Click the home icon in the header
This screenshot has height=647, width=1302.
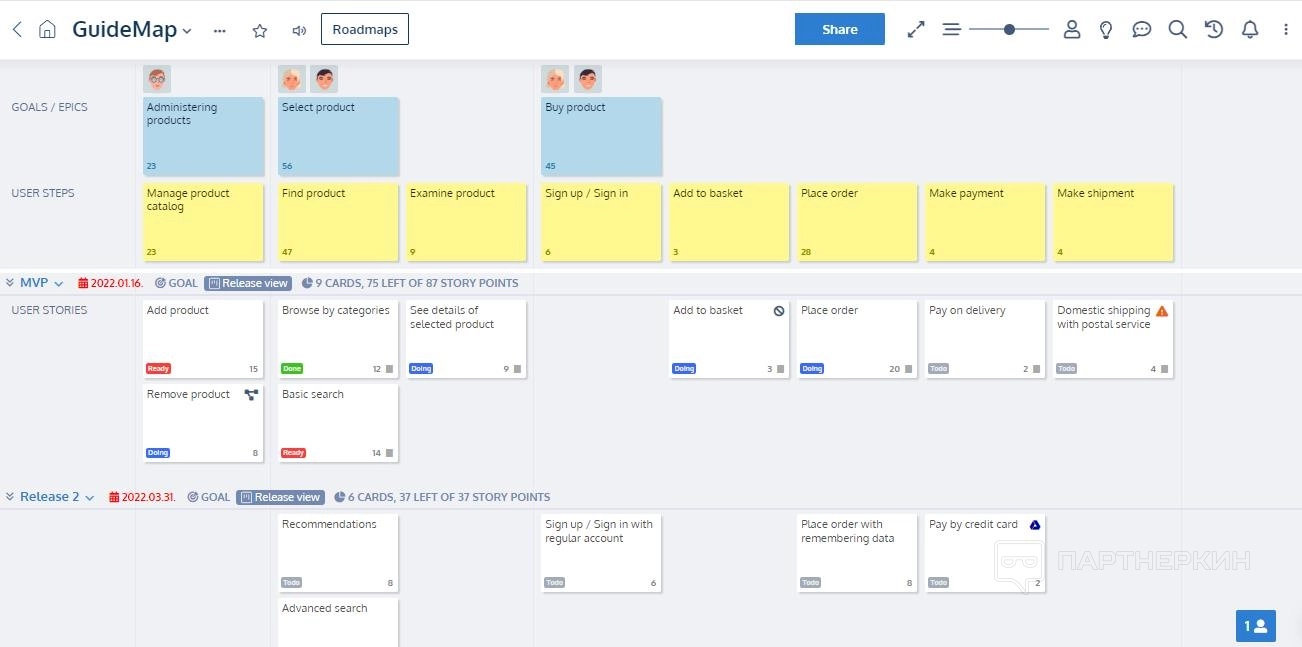click(47, 30)
